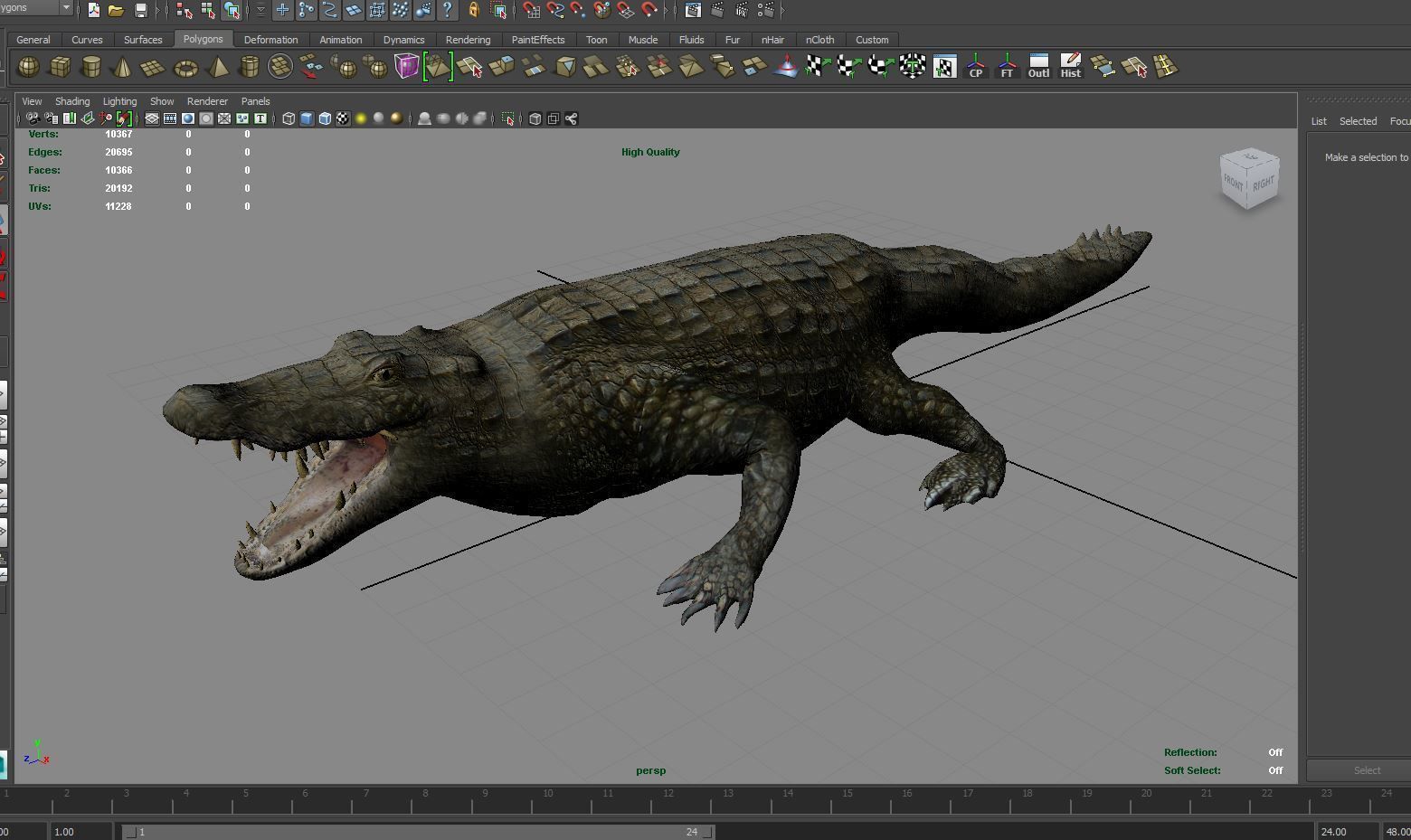The image size is (1411, 840).
Task: Switch to the Curves shelf tab
Action: tap(87, 40)
